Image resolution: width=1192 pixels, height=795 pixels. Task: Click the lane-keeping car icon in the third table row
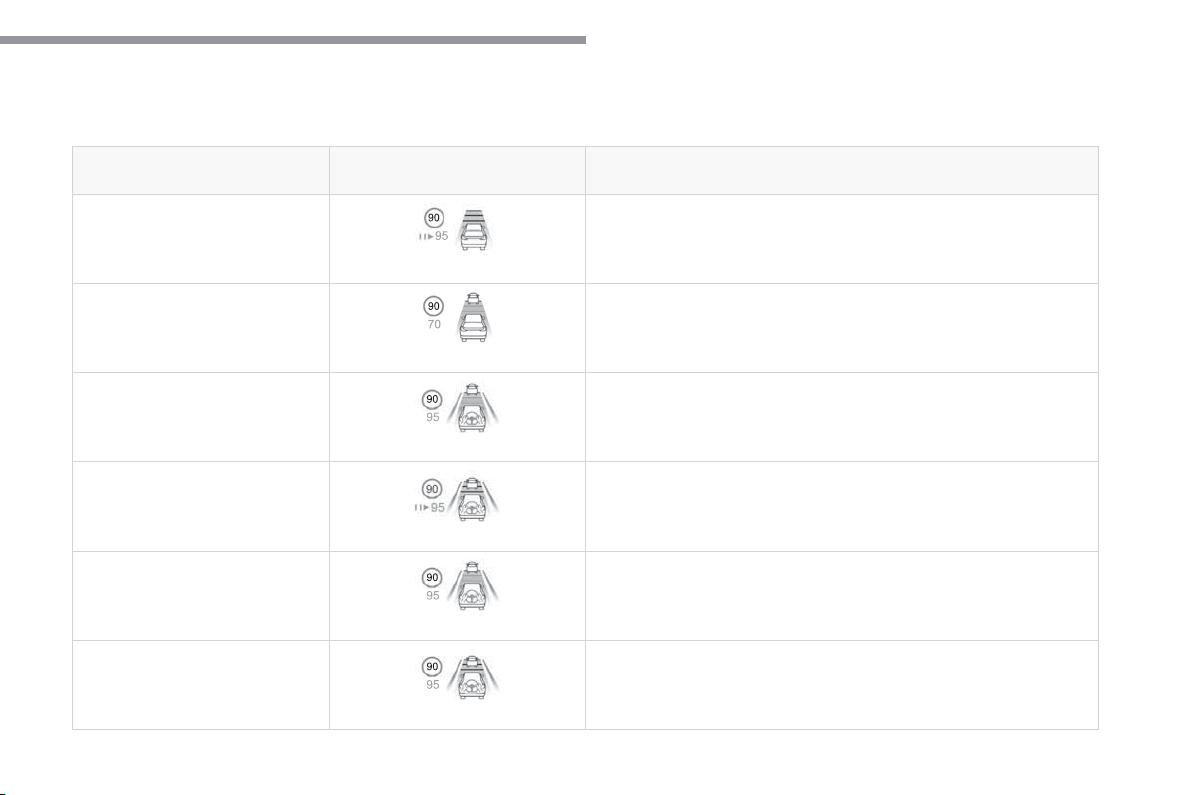click(x=473, y=407)
